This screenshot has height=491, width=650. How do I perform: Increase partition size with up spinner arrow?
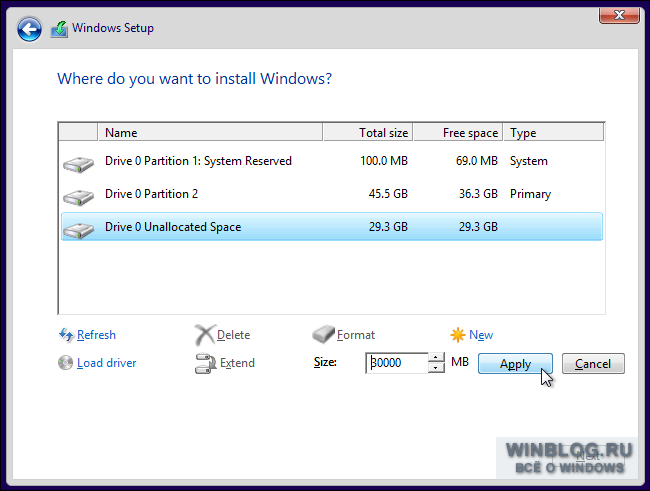(x=436, y=358)
